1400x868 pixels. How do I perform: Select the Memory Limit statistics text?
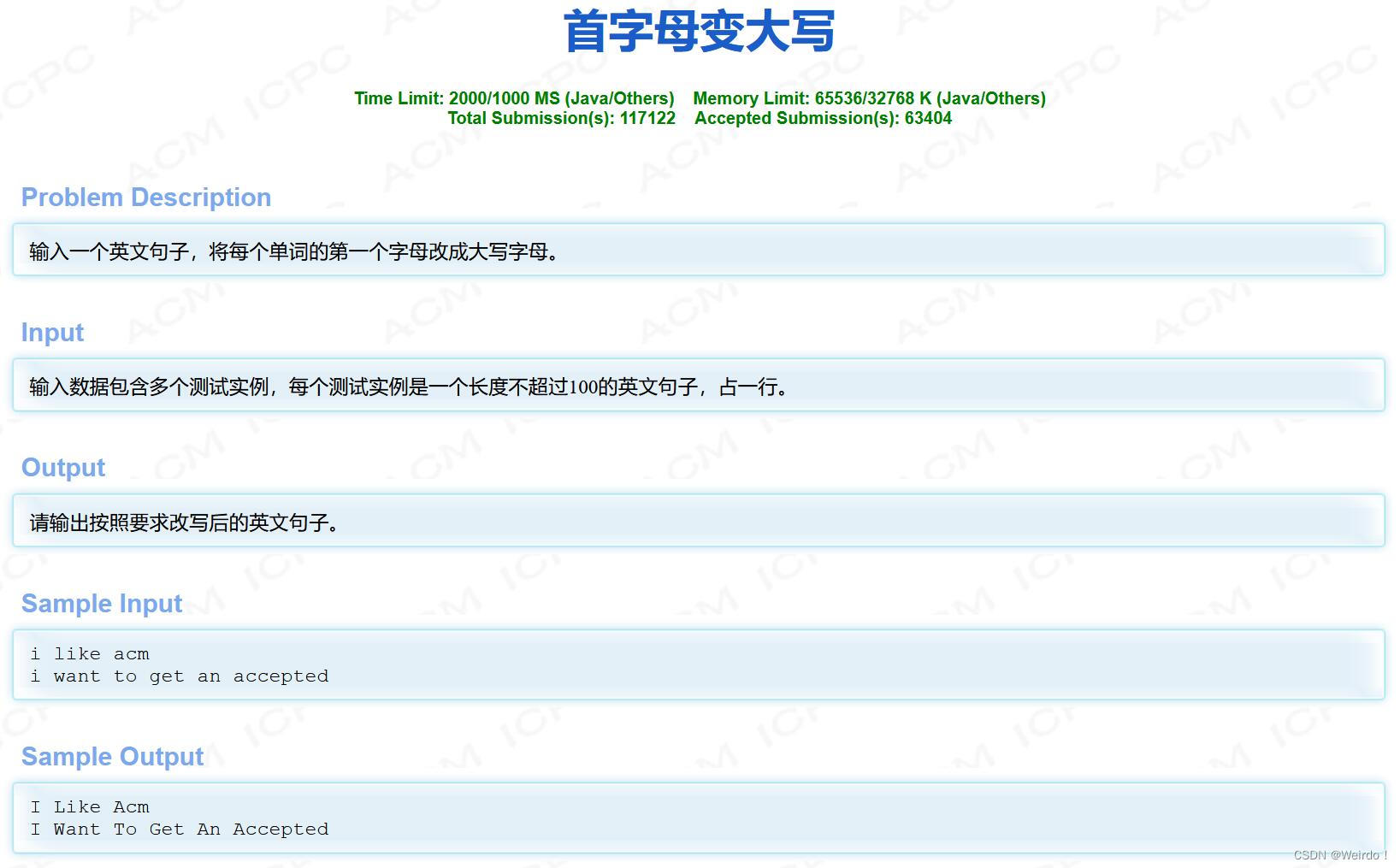click(x=870, y=97)
